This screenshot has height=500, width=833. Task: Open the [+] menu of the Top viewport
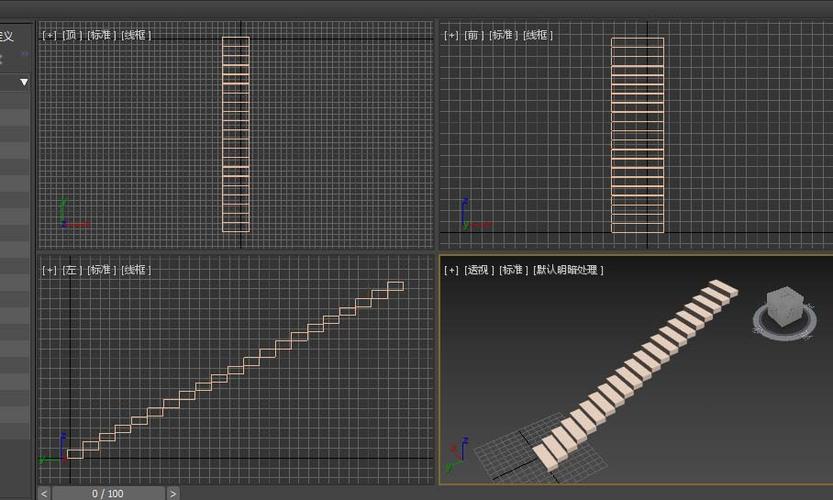[49, 35]
